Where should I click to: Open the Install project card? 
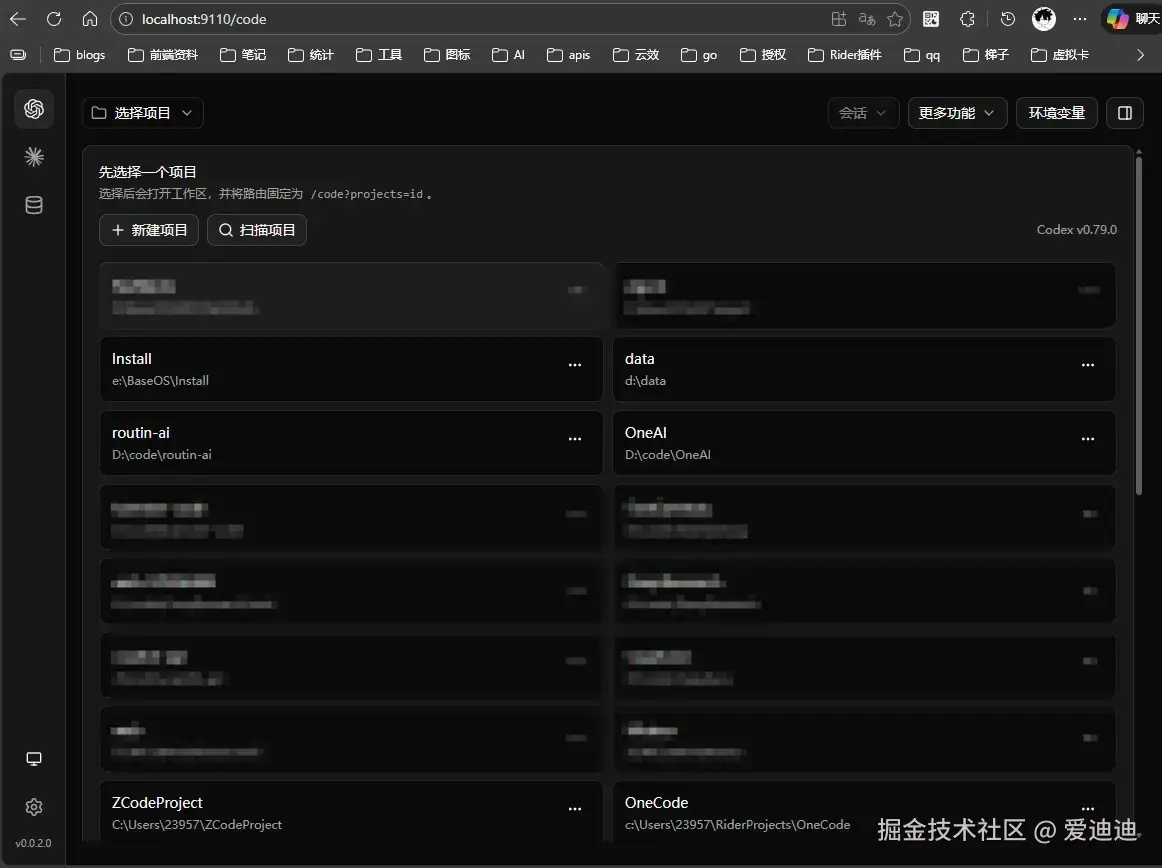click(x=351, y=369)
